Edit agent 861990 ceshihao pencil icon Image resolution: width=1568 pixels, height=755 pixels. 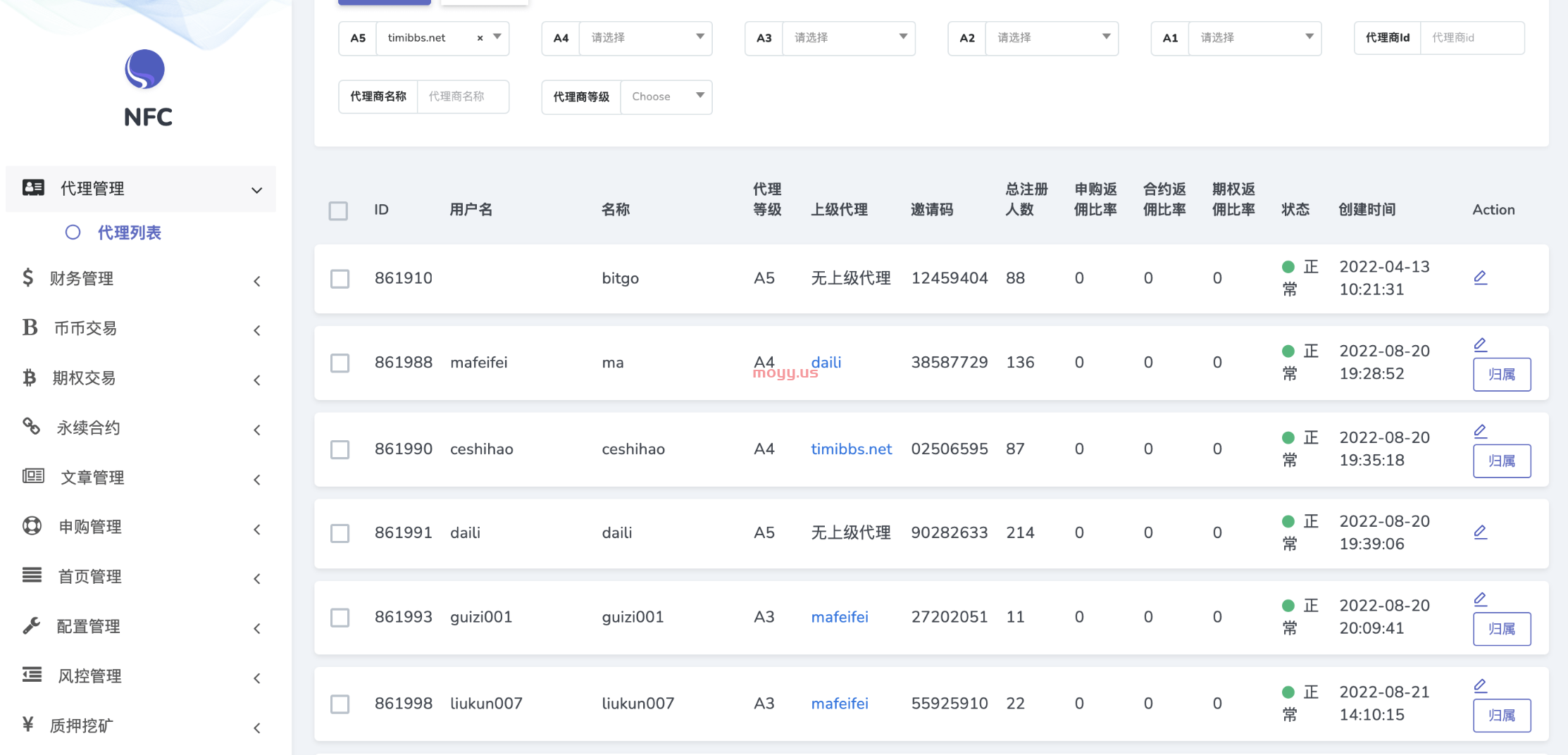[x=1481, y=431]
